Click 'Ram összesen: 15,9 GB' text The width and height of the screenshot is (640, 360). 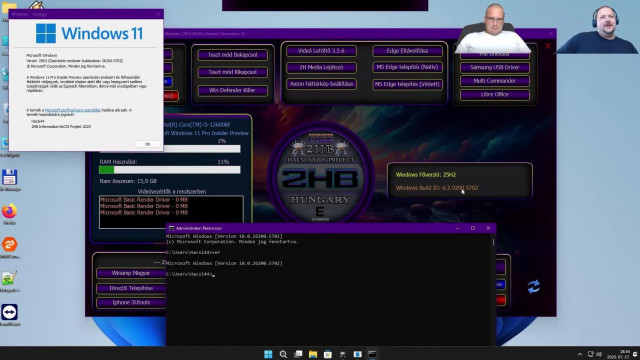tap(128, 181)
